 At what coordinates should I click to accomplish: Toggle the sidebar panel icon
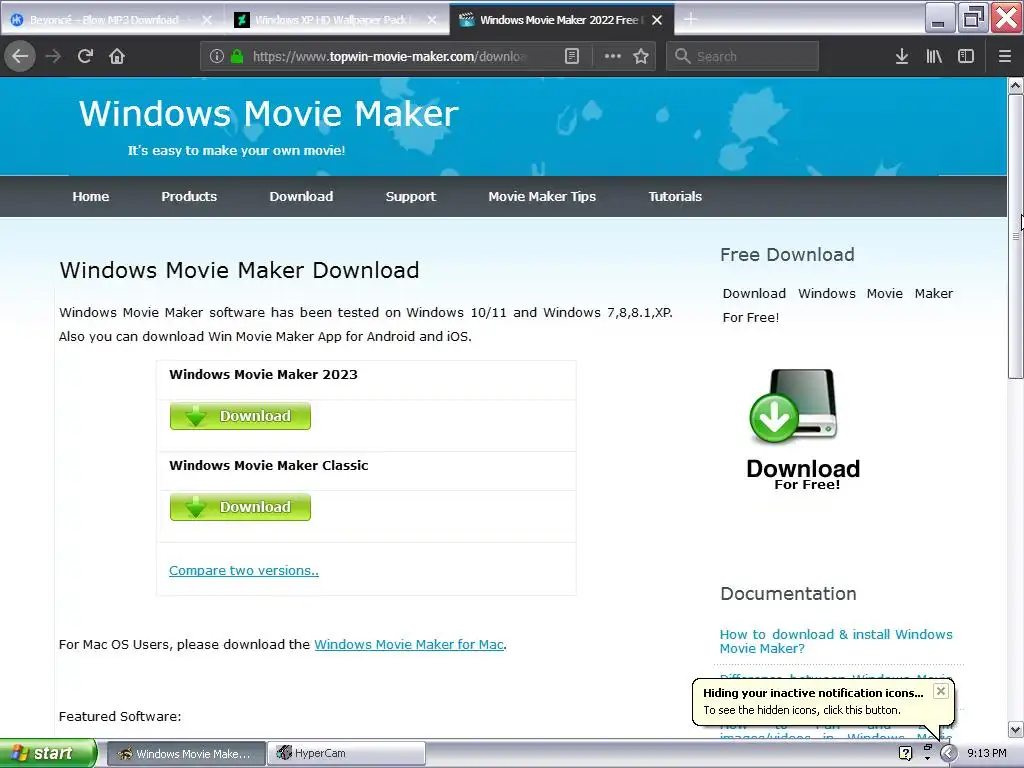pyautogui.click(x=966, y=56)
